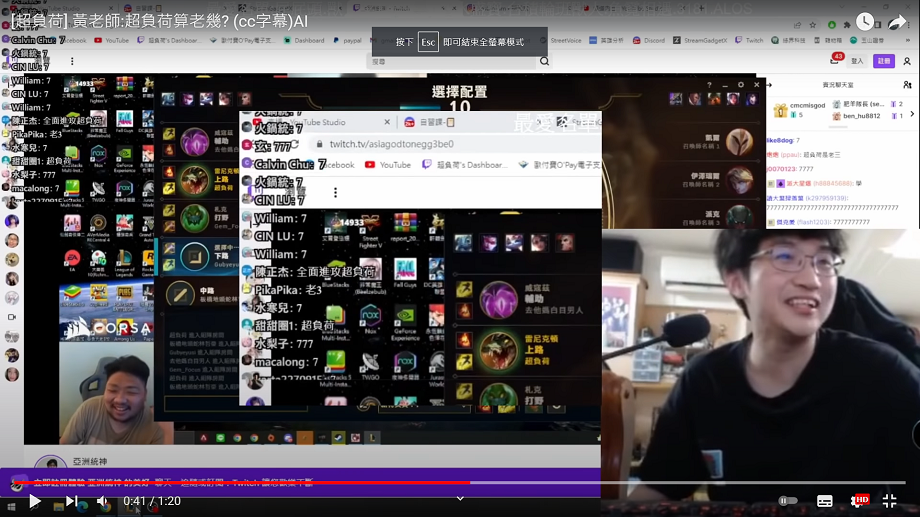Open the Twitch three-dot more menu
The width and height of the screenshot is (920, 517).
coord(72,61)
